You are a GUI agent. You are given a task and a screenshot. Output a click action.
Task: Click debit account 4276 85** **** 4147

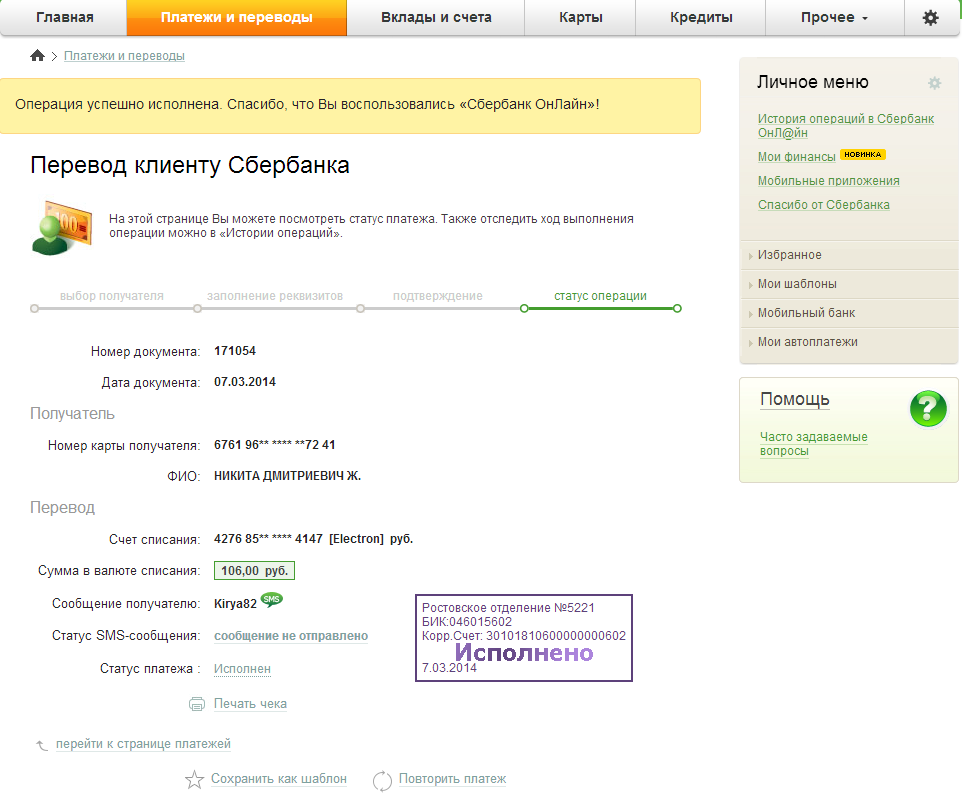[x=268, y=539]
